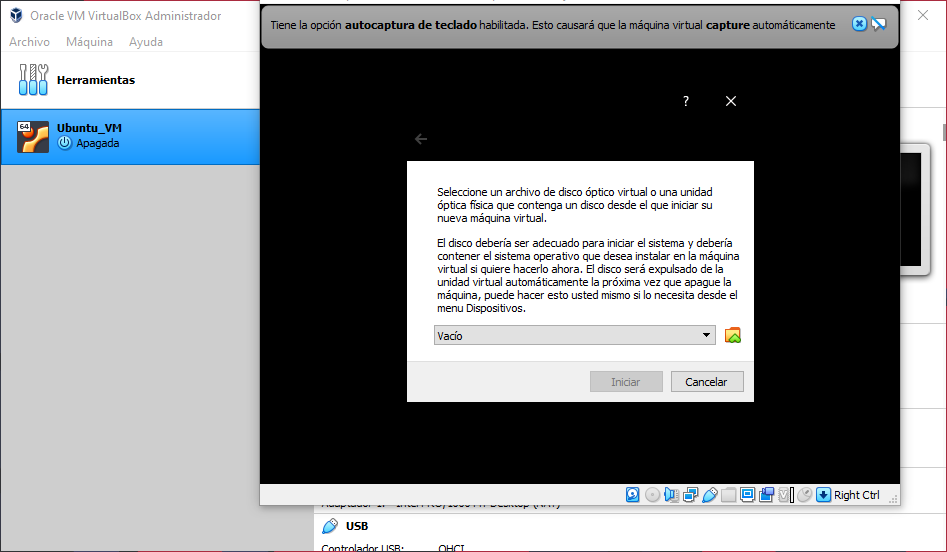The image size is (947, 552).
Task: Open the Archivo menu
Action: pyautogui.click(x=29, y=42)
